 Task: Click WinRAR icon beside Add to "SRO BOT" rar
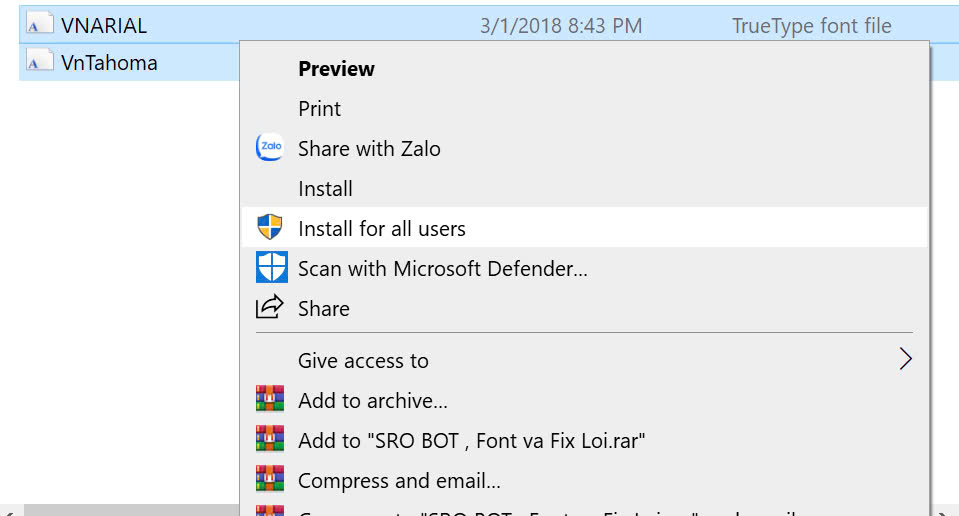(x=270, y=438)
